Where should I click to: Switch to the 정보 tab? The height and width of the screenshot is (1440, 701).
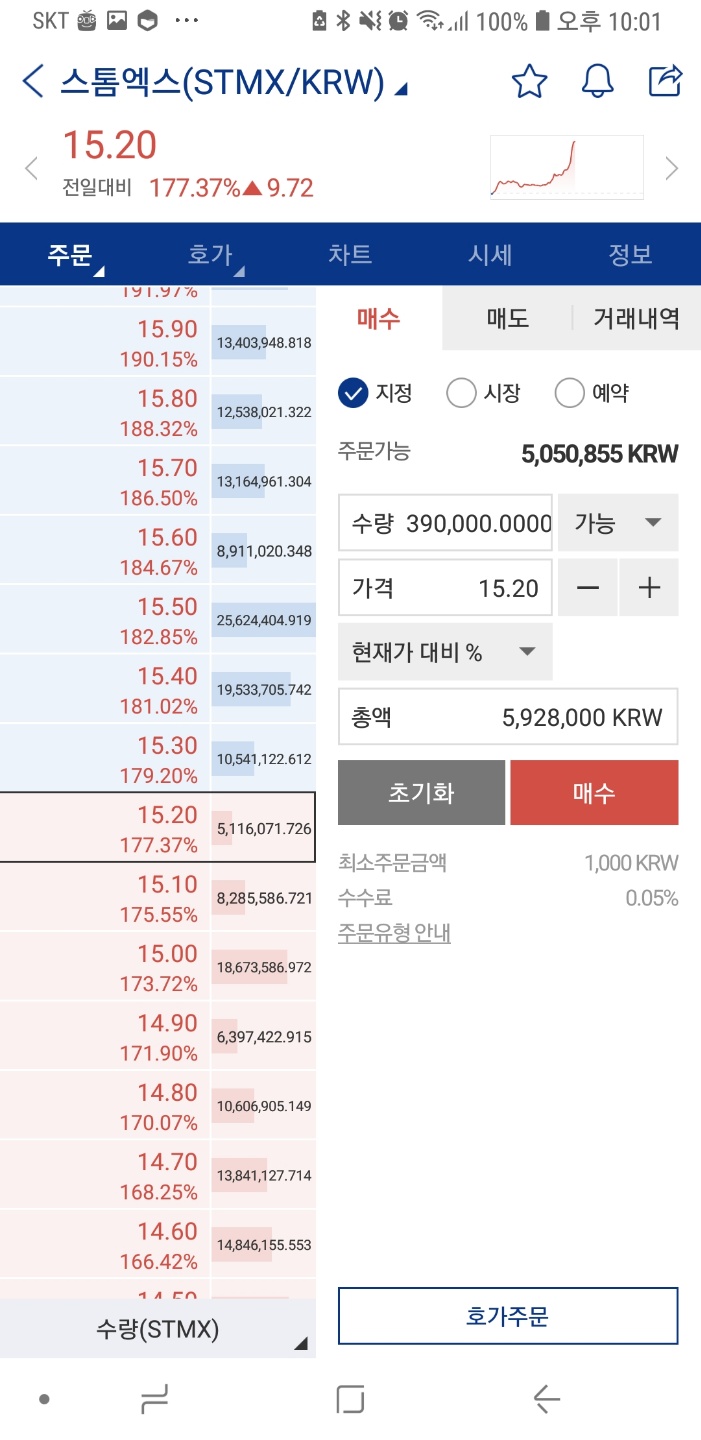point(630,254)
